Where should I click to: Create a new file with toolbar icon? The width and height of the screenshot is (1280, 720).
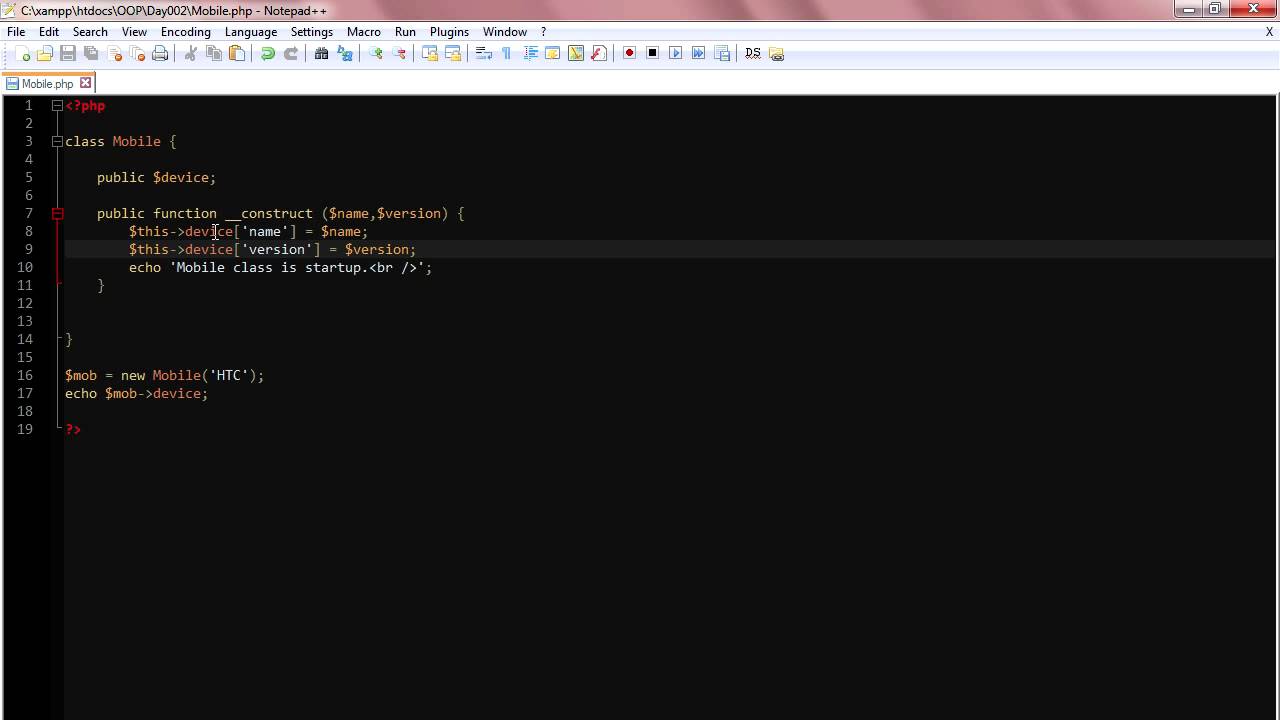point(23,54)
